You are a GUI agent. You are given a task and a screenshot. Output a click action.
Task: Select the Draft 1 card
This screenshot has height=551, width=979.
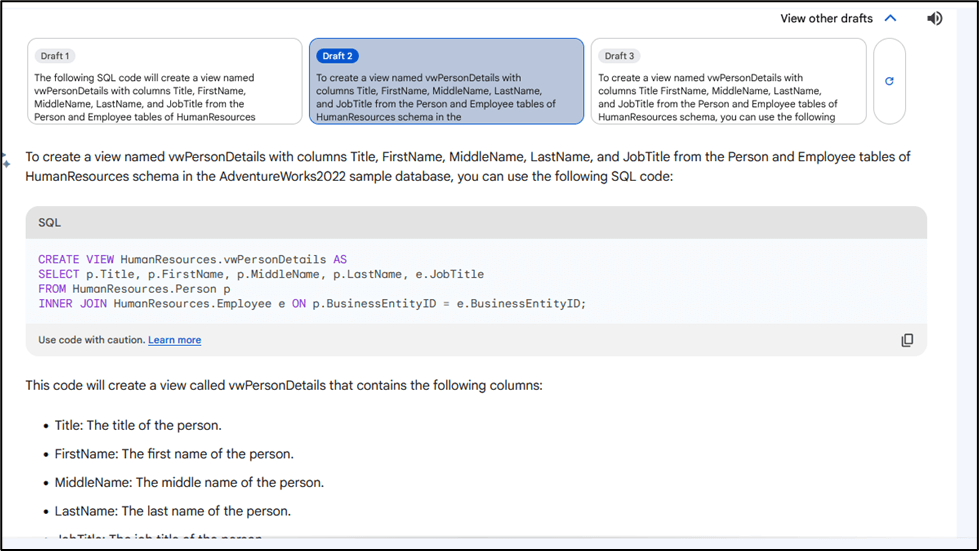click(x=165, y=81)
